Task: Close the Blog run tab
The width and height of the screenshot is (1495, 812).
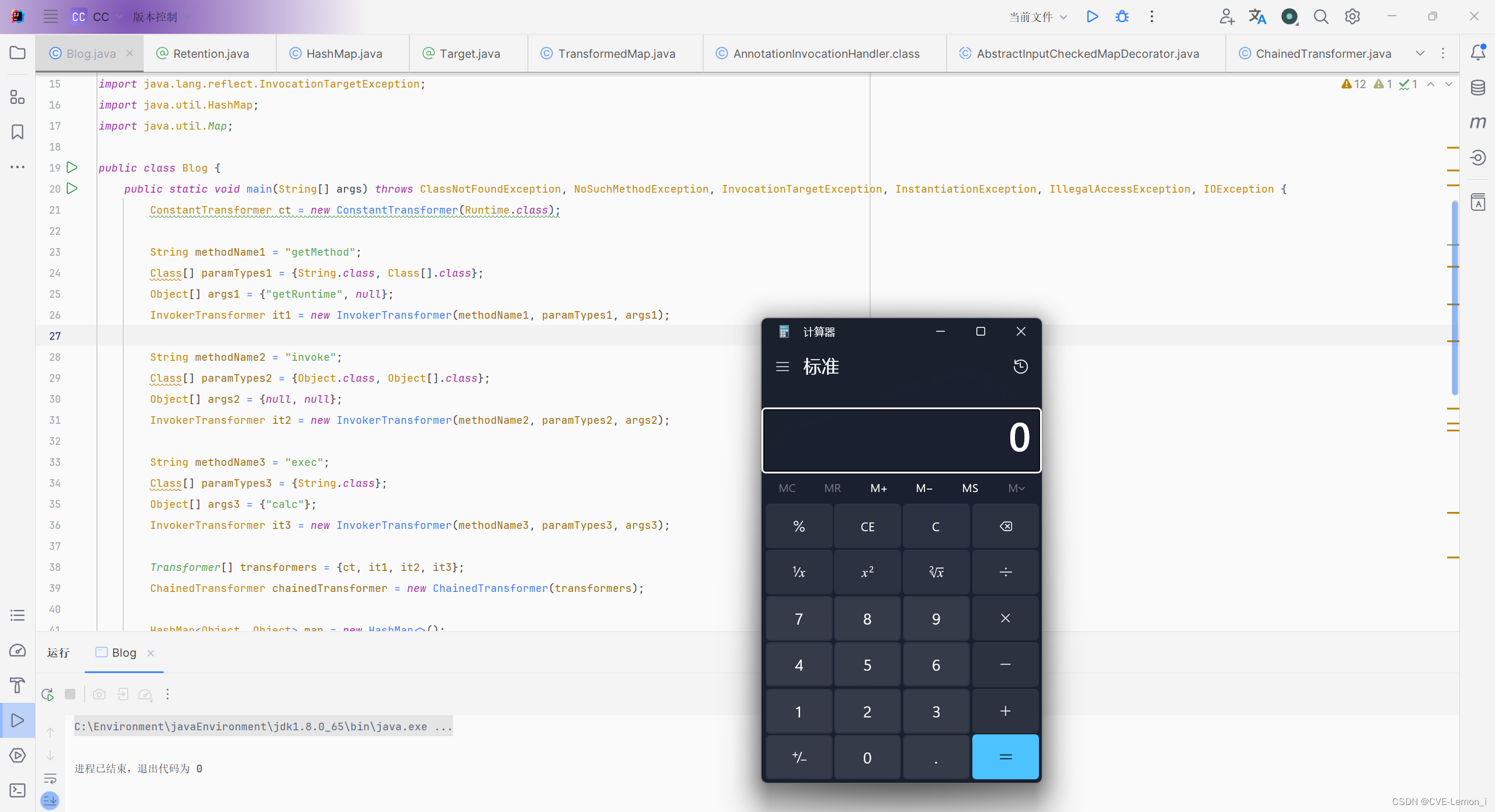Action: pos(151,653)
